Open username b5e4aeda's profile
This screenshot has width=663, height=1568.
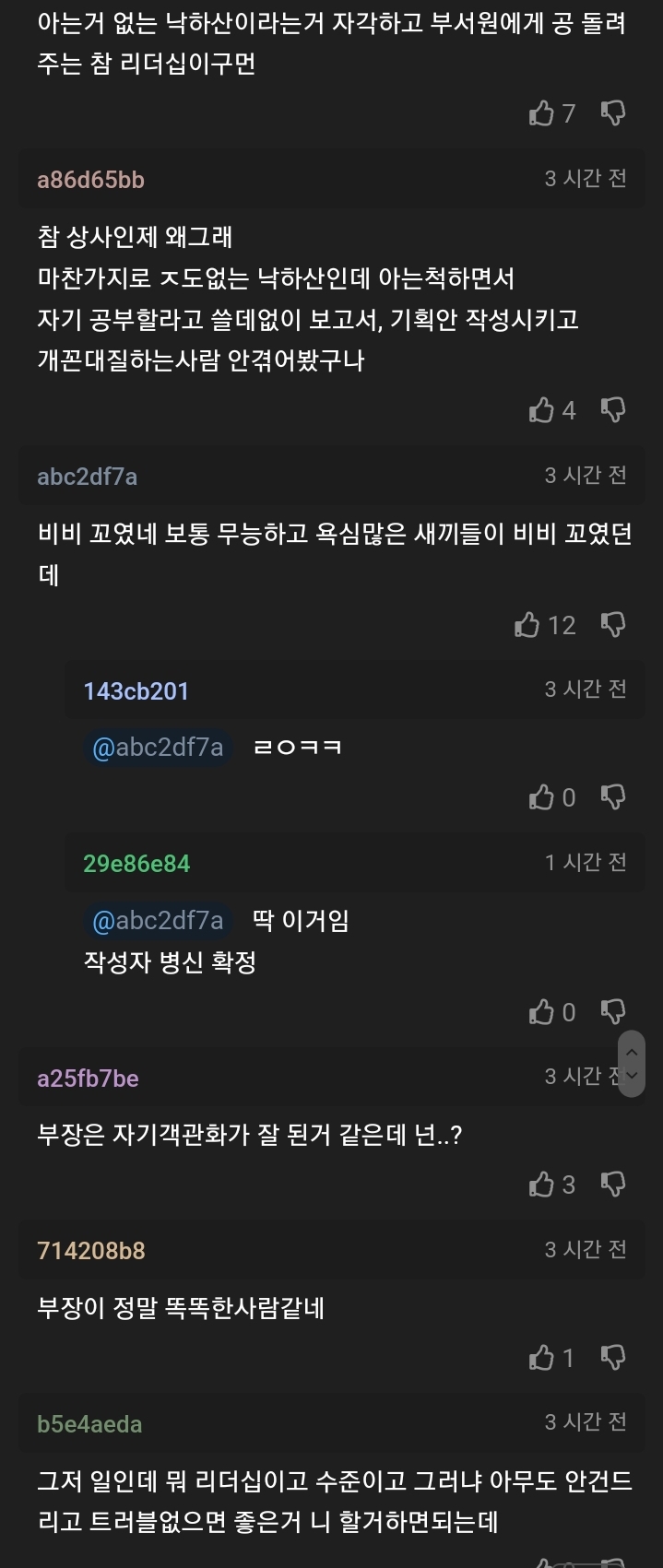(x=89, y=1424)
